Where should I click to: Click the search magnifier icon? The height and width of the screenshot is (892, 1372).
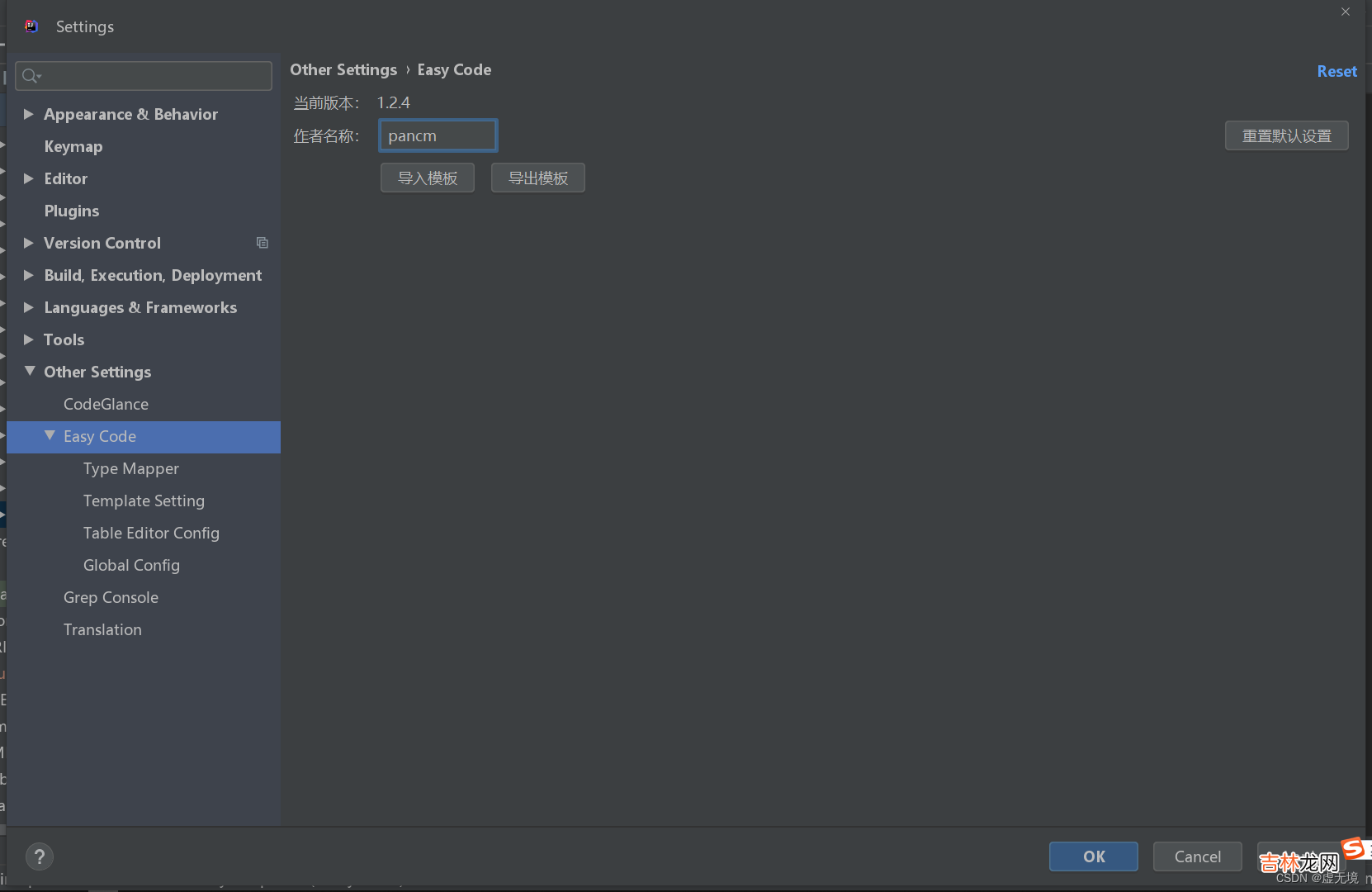pyautogui.click(x=31, y=76)
